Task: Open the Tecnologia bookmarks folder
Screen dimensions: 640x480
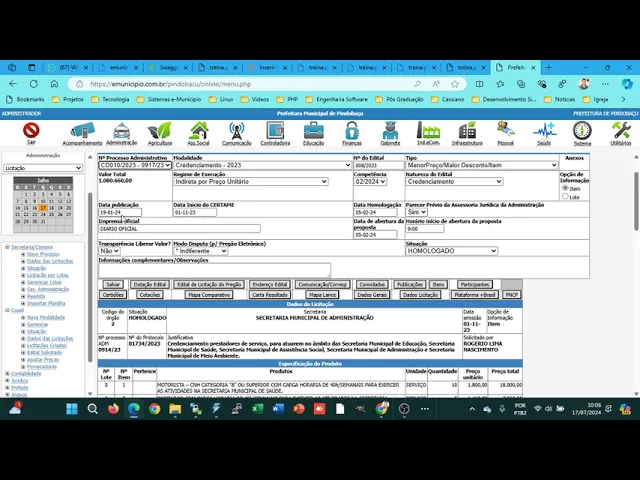Action: tap(110, 99)
